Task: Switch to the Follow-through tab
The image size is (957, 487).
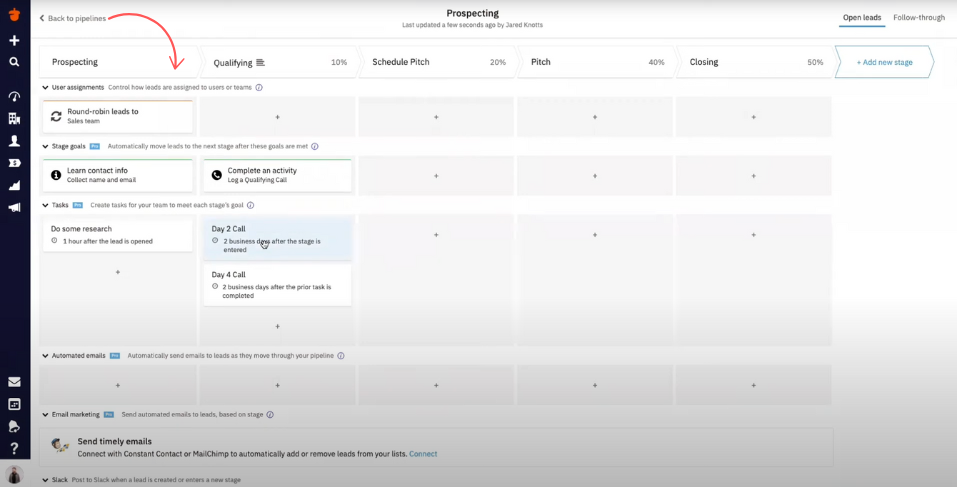Action: click(x=919, y=18)
